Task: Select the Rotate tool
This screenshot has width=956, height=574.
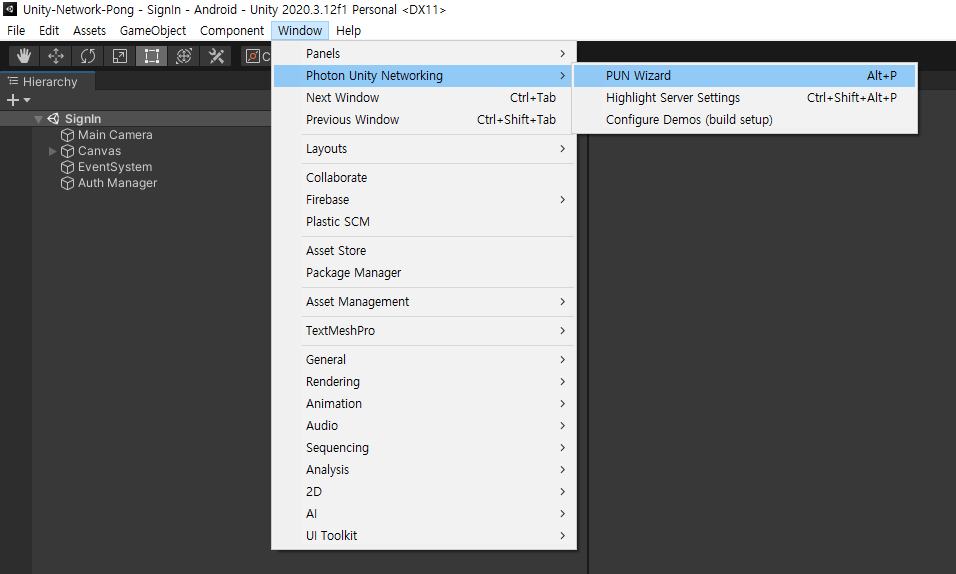Action: tap(88, 56)
